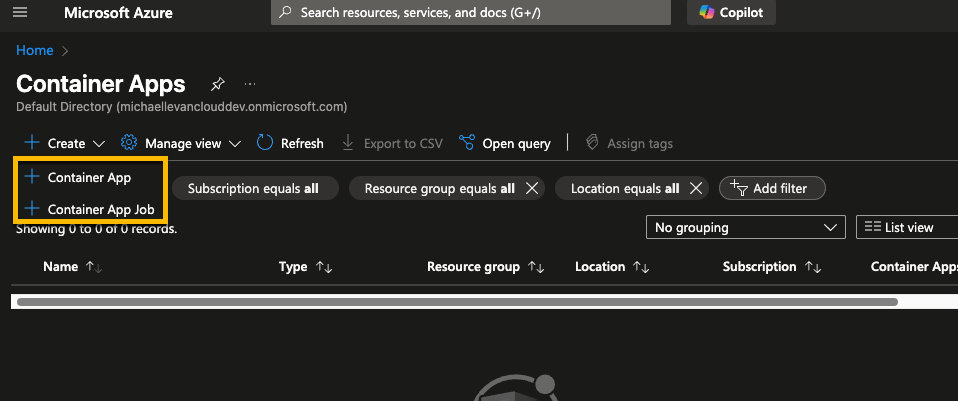The image size is (958, 401).
Task: Open the List view dropdown
Action: 907,227
